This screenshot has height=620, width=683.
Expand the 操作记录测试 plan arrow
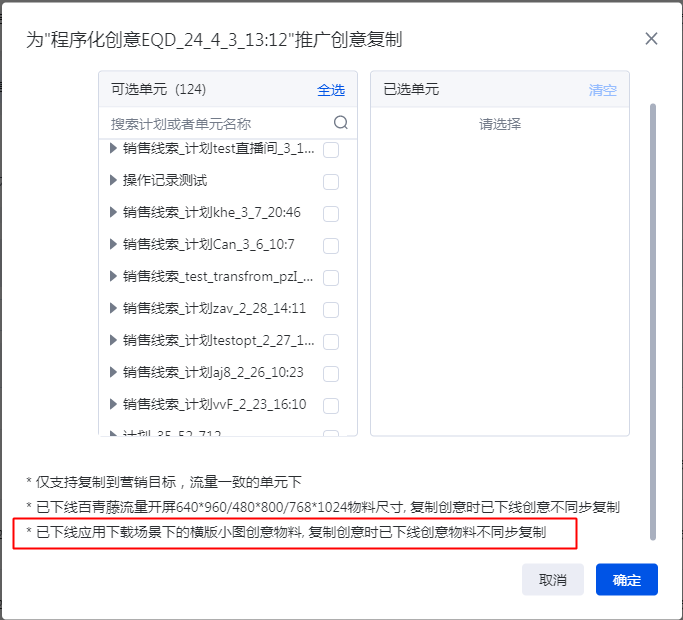(x=113, y=180)
